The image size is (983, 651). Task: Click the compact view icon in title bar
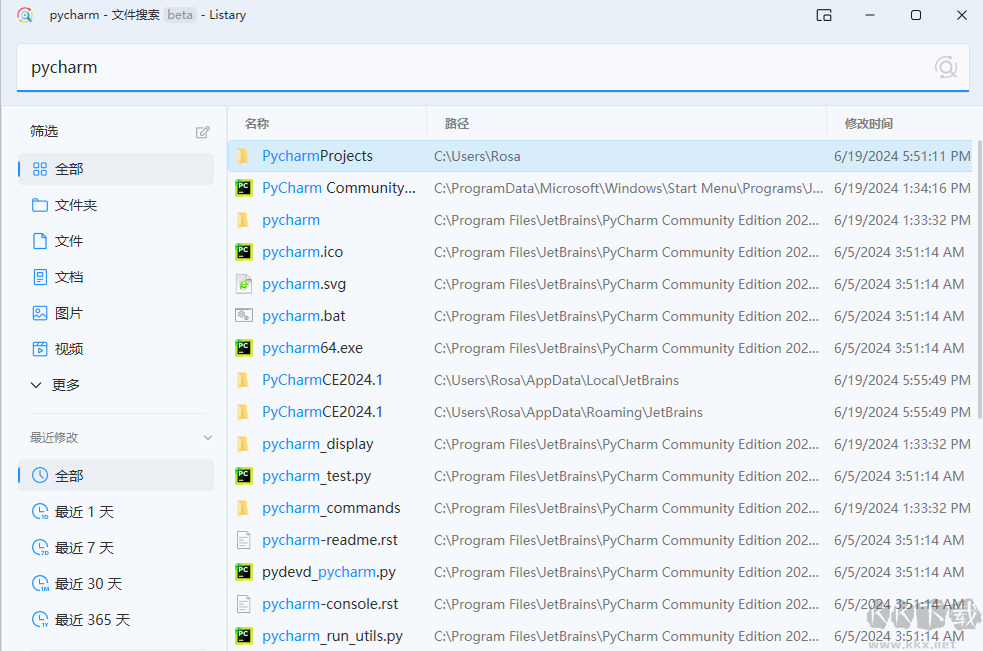click(x=824, y=15)
